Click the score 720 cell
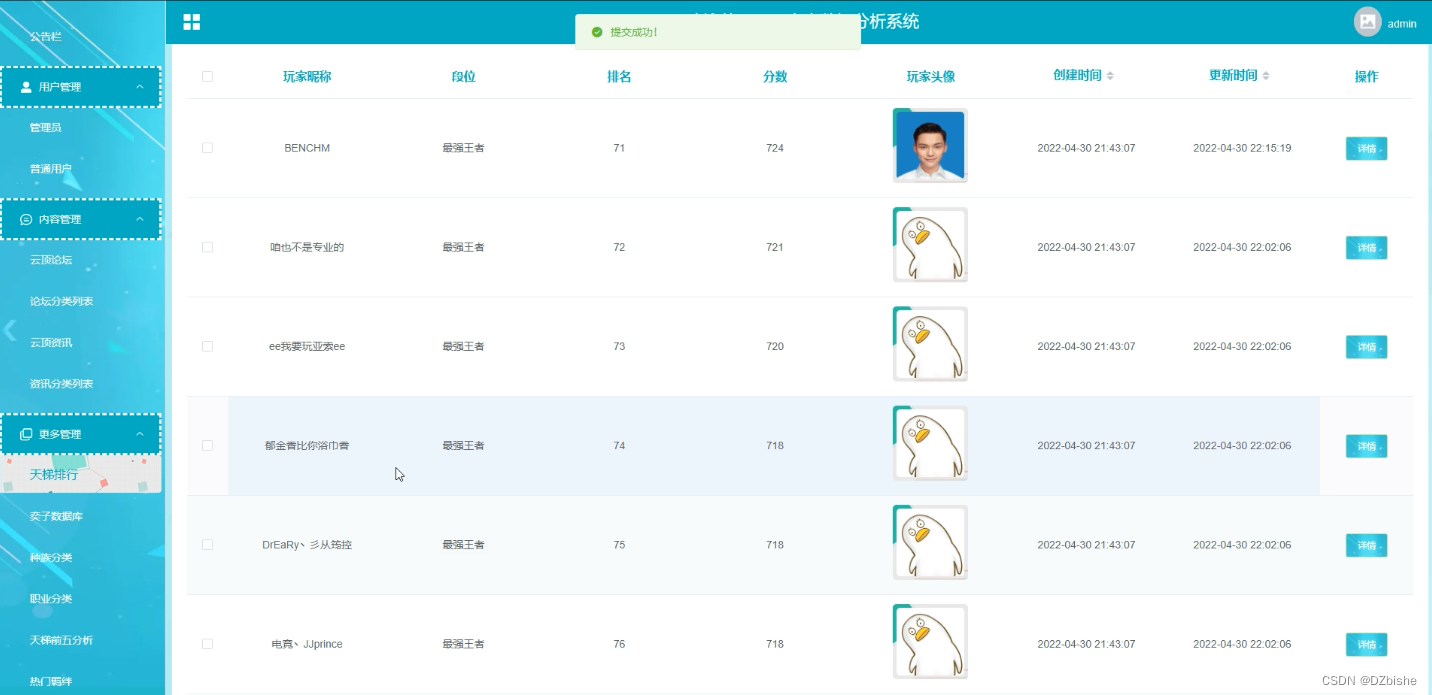1432x695 pixels. (775, 346)
